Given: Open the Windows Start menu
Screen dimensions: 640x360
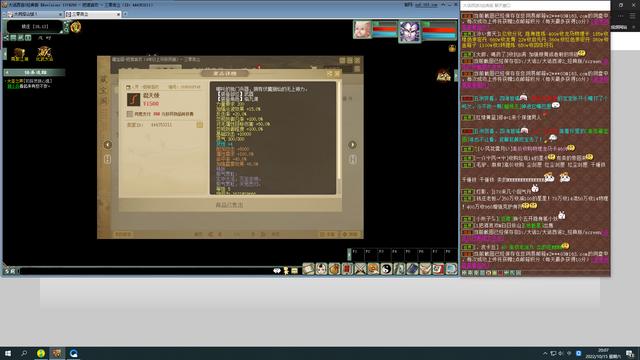Looking at the screenshot, I should click(x=8, y=353).
